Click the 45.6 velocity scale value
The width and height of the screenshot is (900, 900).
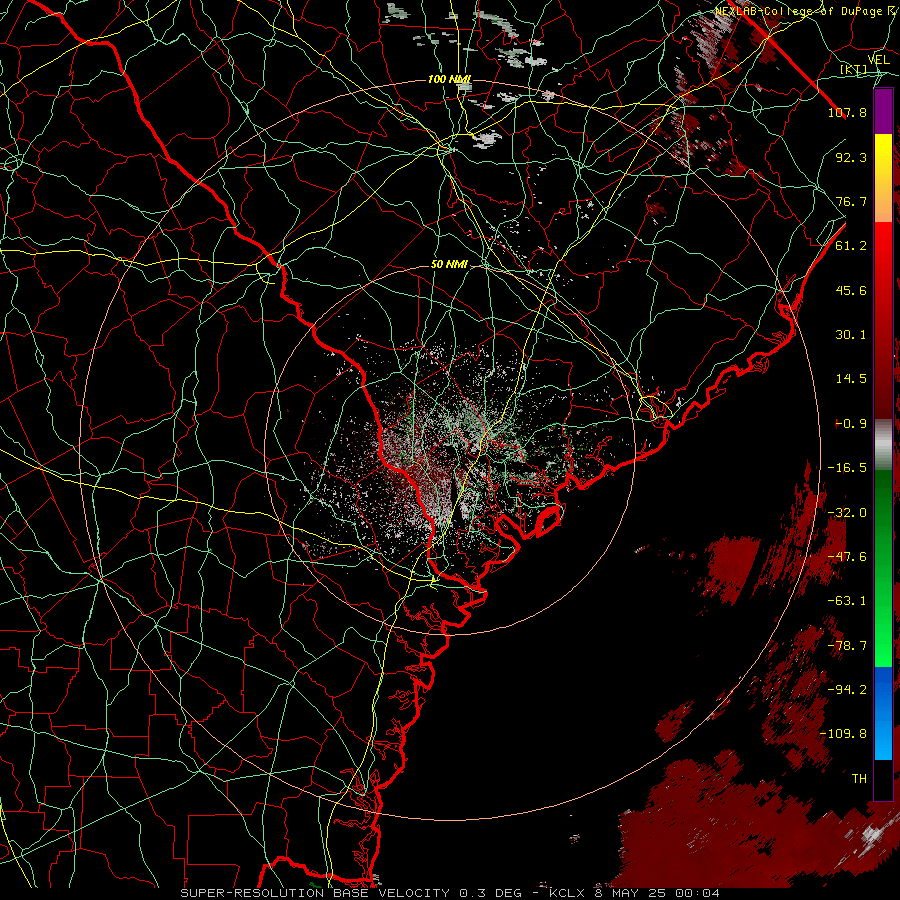[x=851, y=290]
